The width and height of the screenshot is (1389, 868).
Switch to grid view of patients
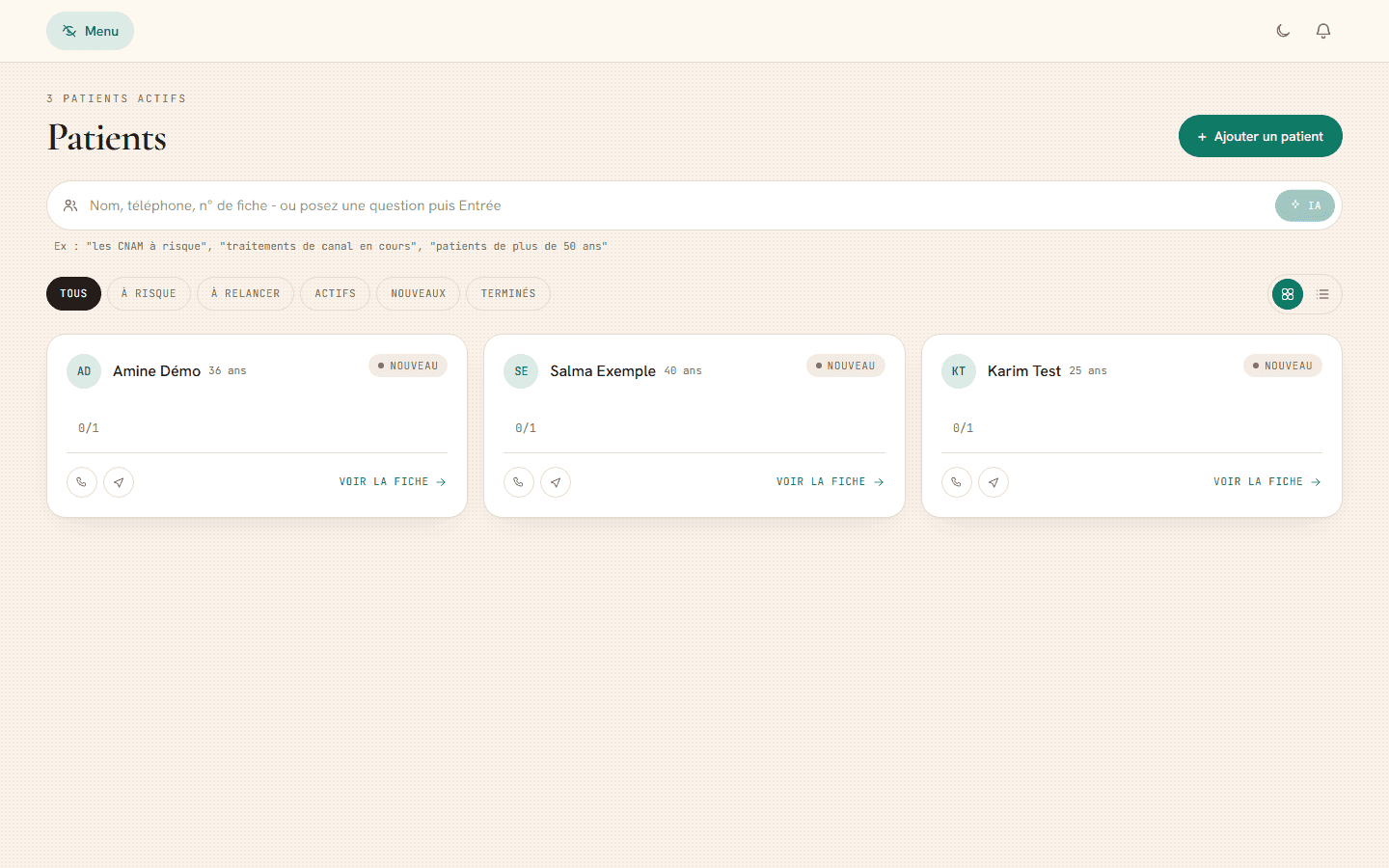coord(1288,294)
